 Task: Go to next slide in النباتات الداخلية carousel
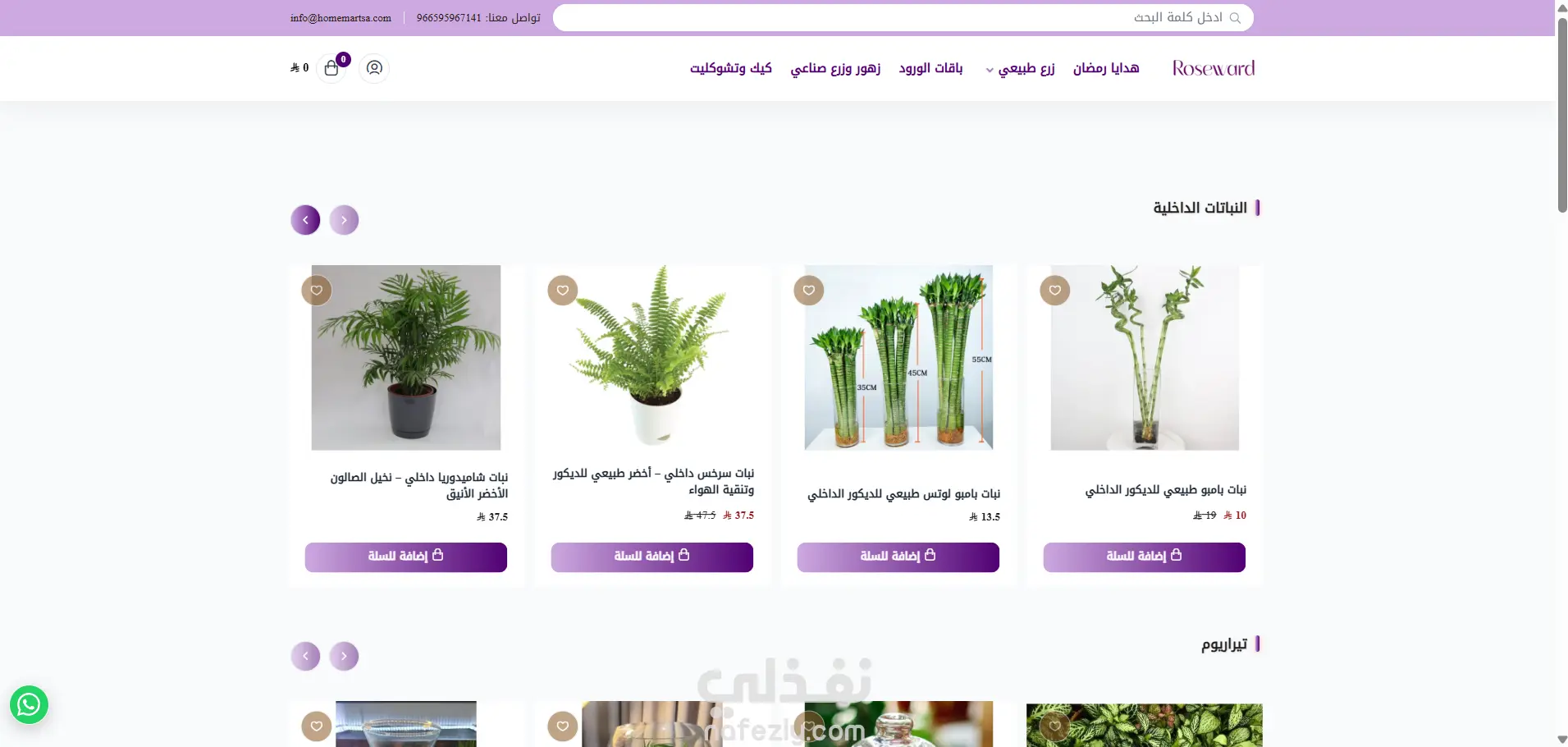point(305,220)
